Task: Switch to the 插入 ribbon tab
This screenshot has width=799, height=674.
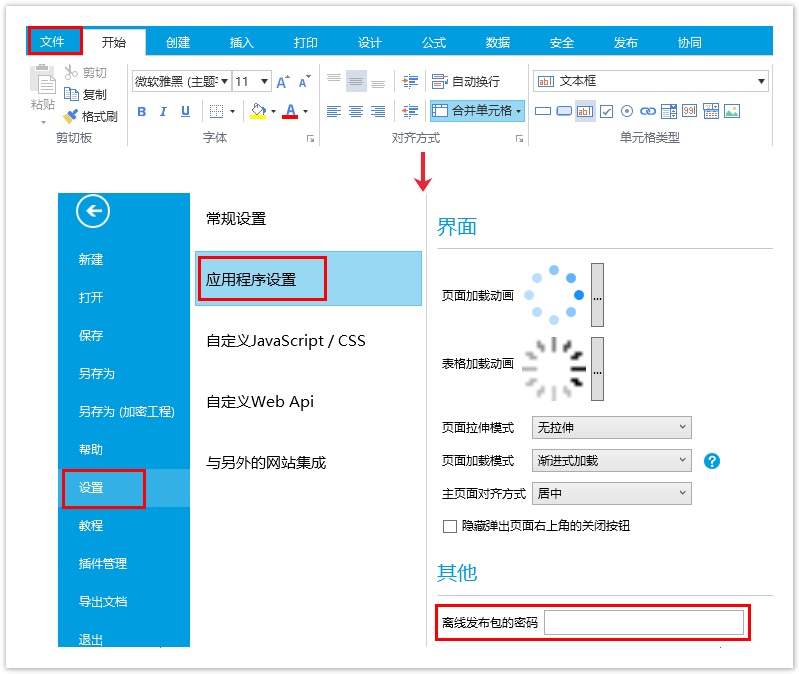Action: coord(242,42)
